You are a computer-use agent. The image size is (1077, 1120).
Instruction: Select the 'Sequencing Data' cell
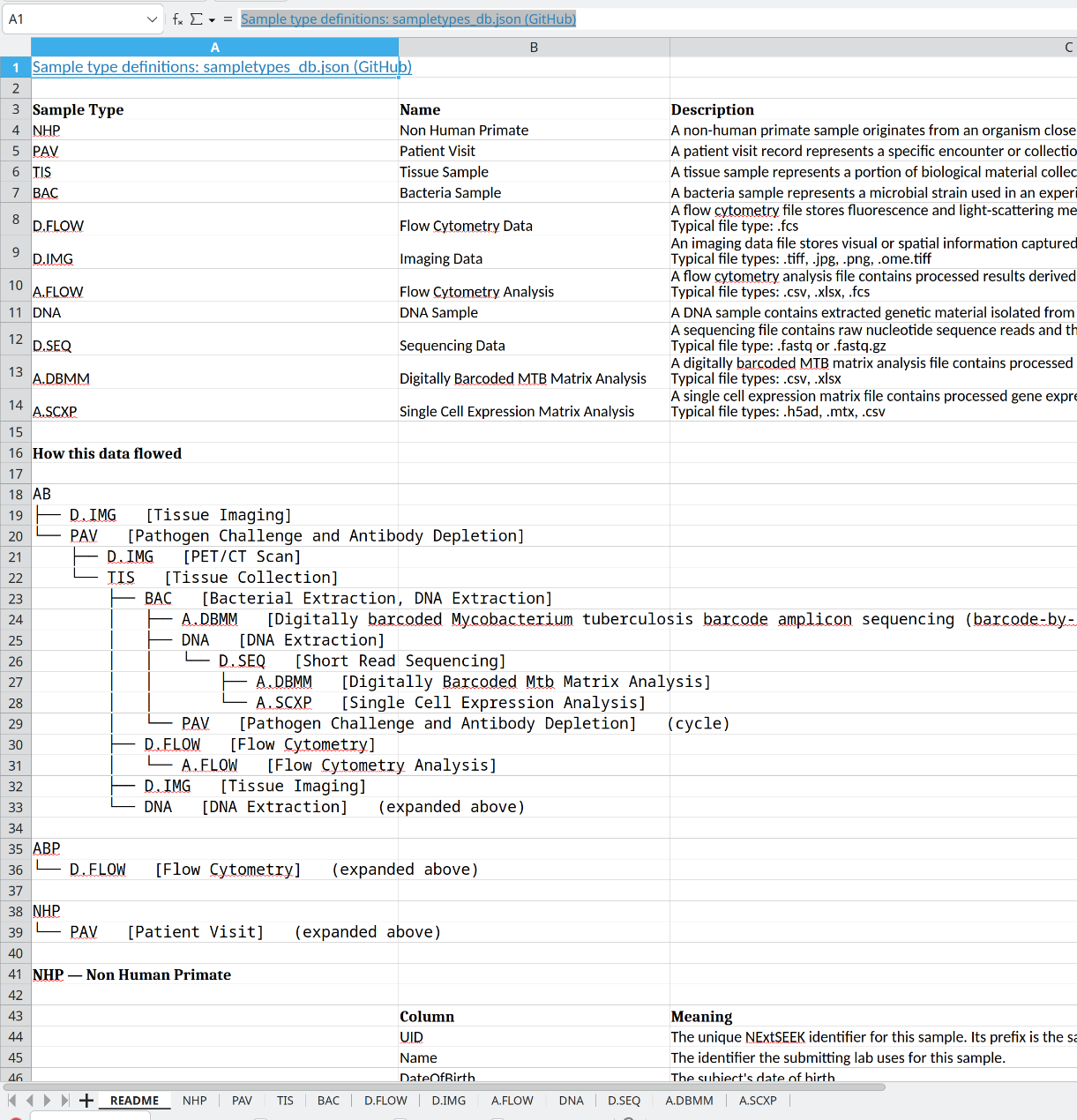pos(534,339)
